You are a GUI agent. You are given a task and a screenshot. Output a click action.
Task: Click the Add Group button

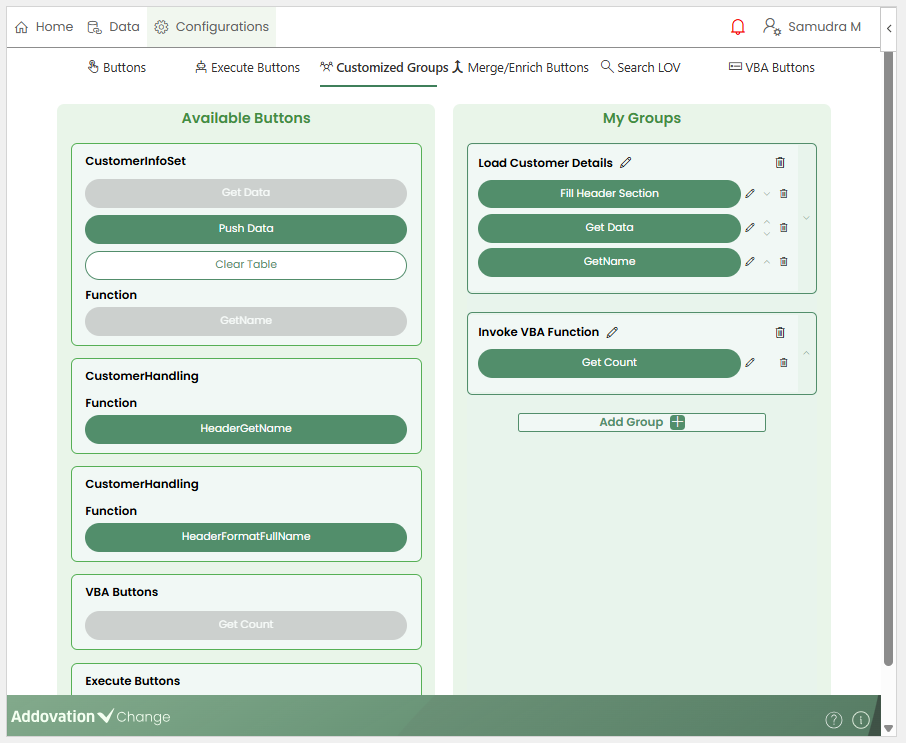[641, 422]
